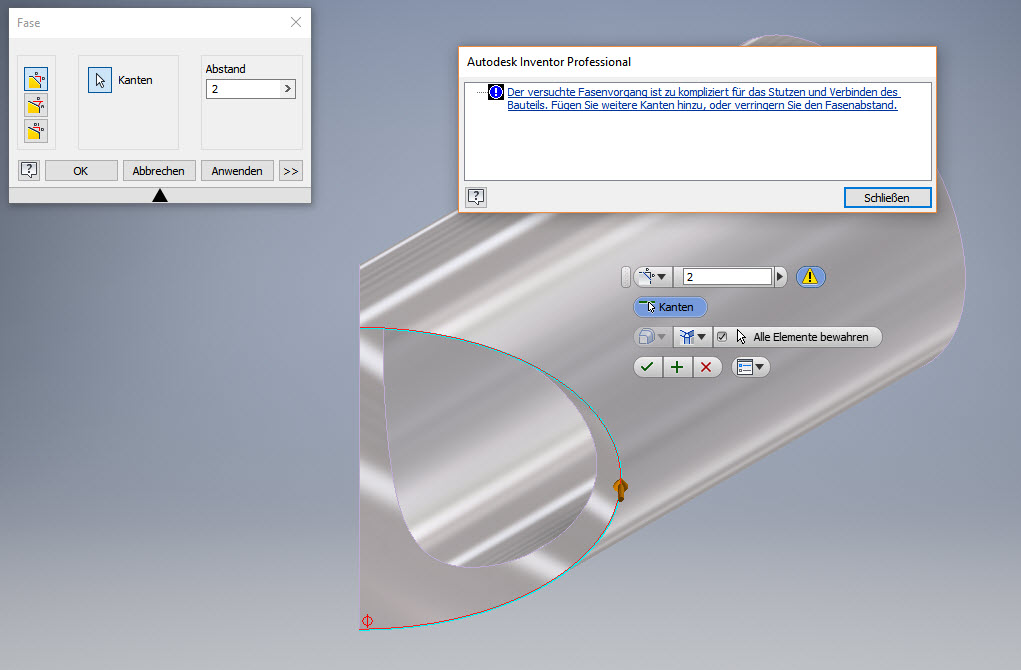This screenshot has width=1021, height=670.
Task: Click the yellow warning triangle icon
Action: point(810,277)
